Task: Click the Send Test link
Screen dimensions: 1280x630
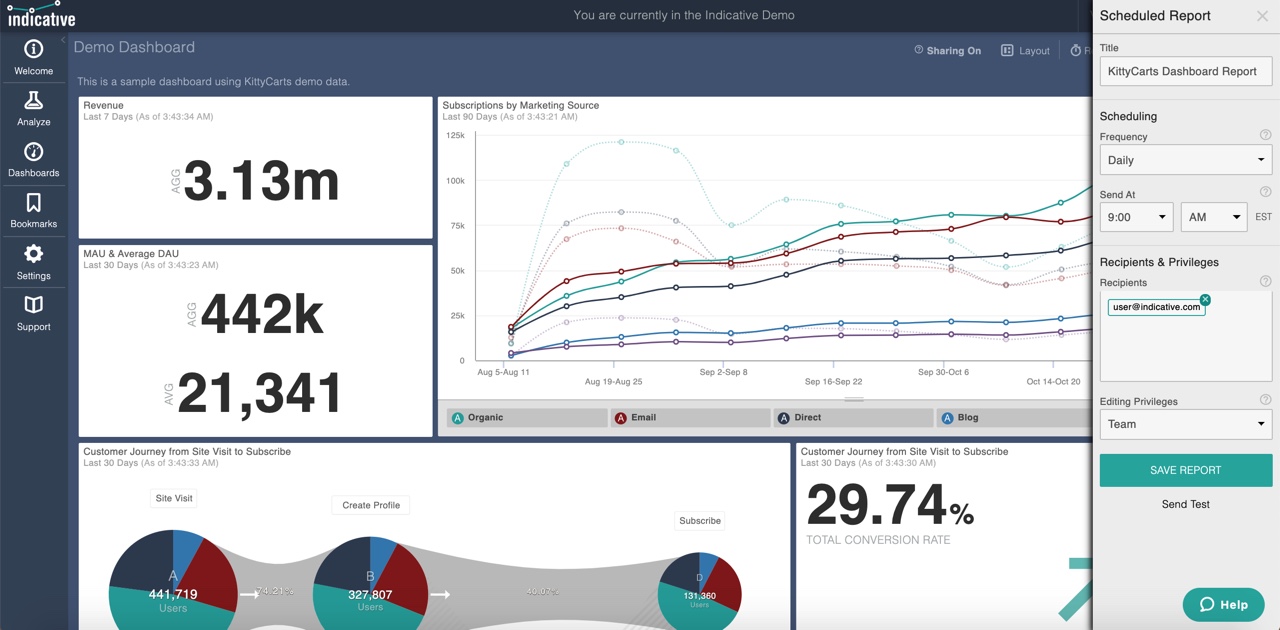Action: click(x=1185, y=504)
